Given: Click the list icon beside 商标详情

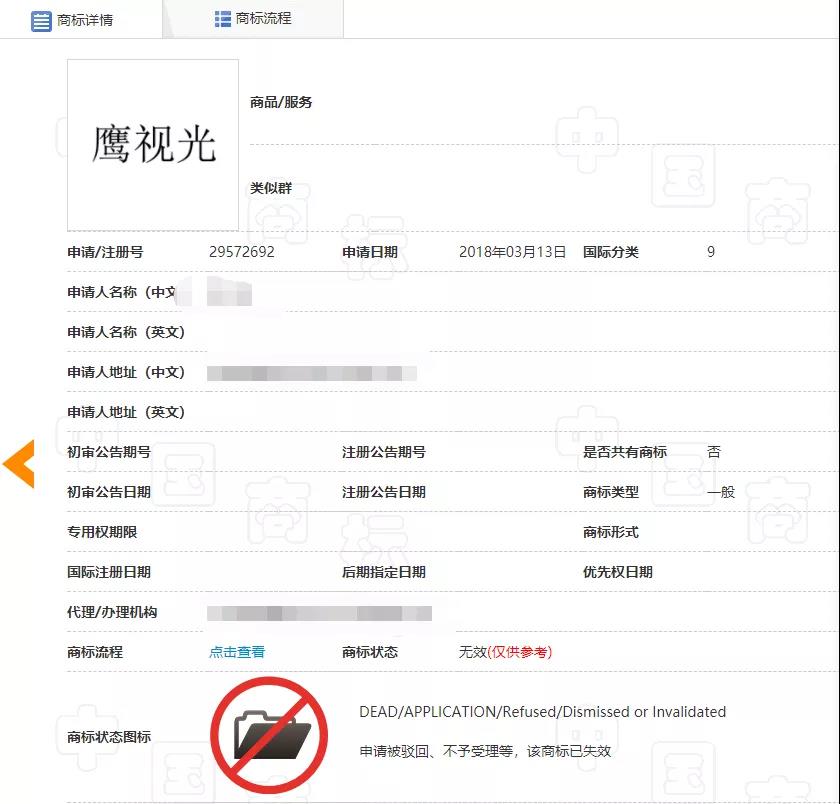Looking at the screenshot, I should pos(41,20).
